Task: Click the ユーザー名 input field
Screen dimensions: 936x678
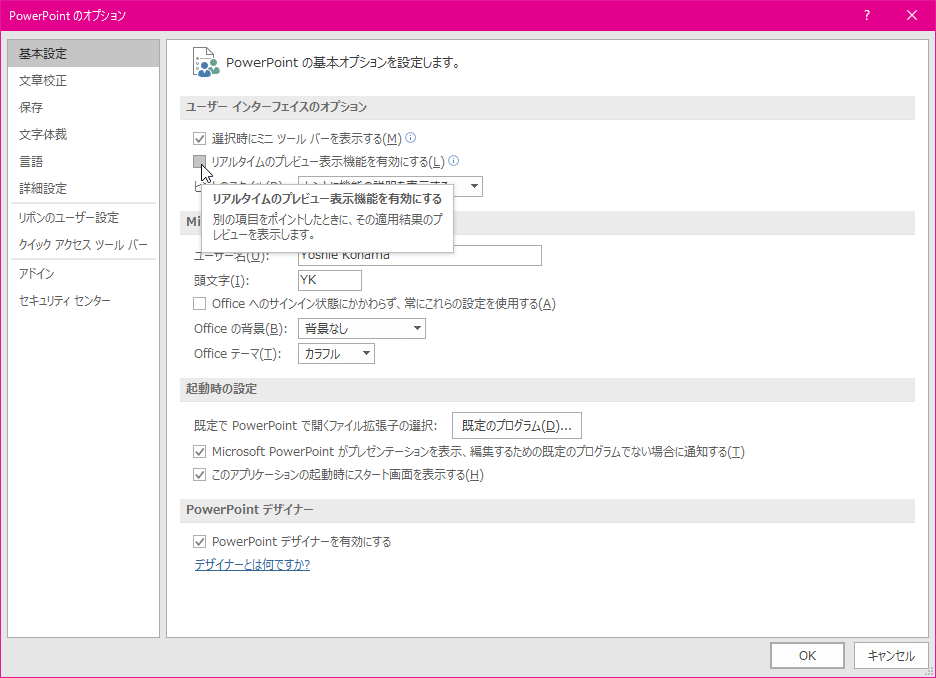Action: (x=420, y=255)
